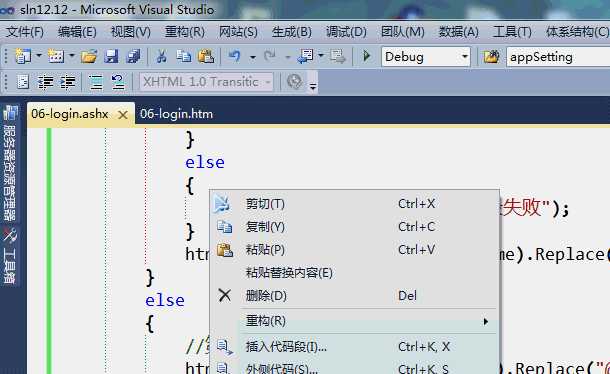Viewport: 610px width, 374px height.
Task: Save the current file with the disk icon
Action: [111, 57]
